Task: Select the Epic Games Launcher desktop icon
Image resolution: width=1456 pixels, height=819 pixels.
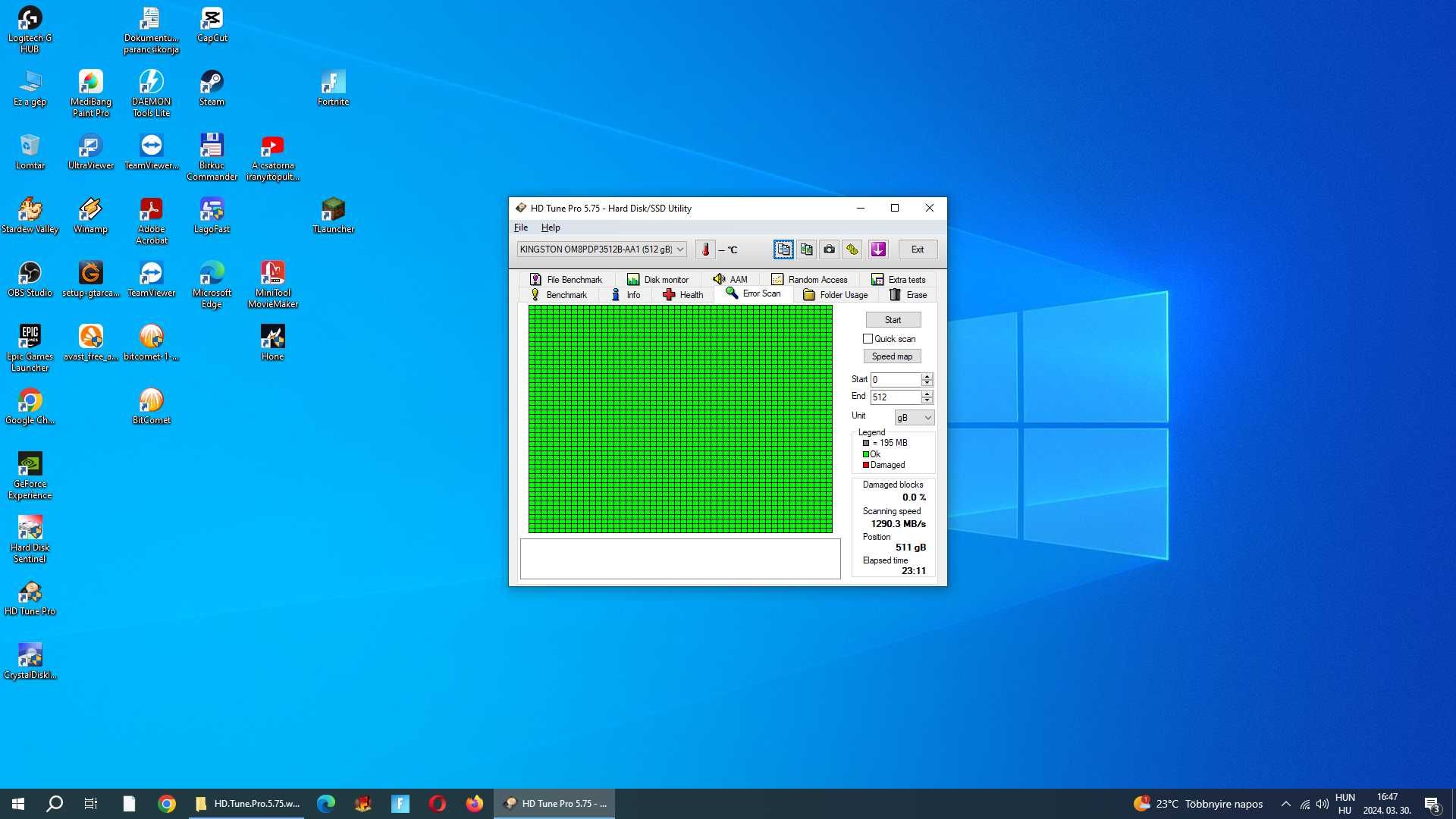Action: tap(30, 348)
